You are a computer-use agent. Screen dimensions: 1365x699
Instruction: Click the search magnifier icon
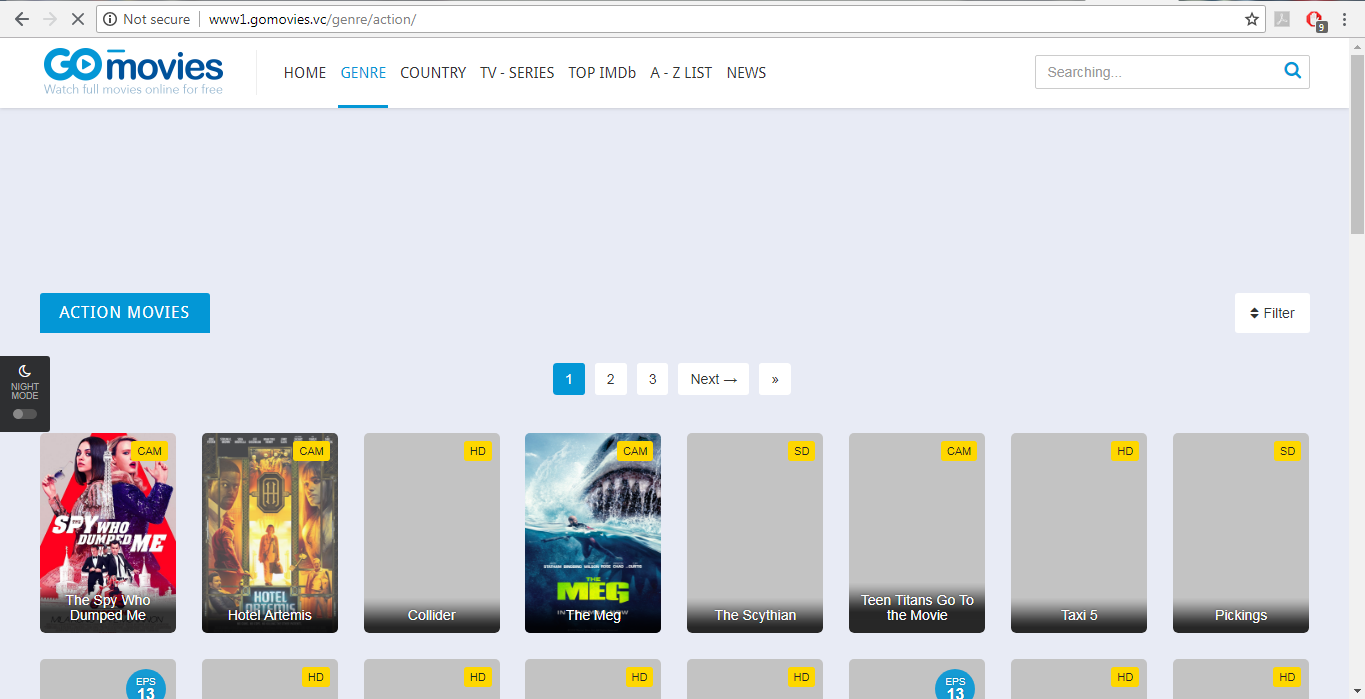(1293, 71)
